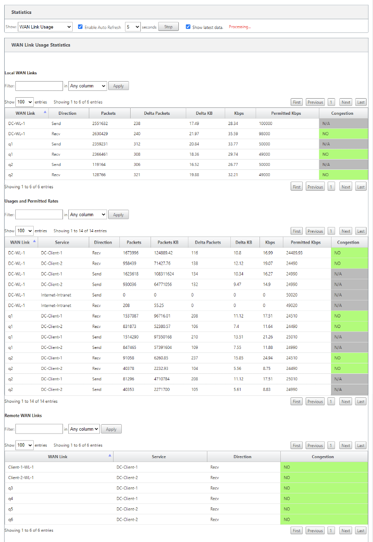Open entries count dropdown for Usages and Permitted Rates
This screenshot has width=373, height=542.
pyautogui.click(x=24, y=231)
